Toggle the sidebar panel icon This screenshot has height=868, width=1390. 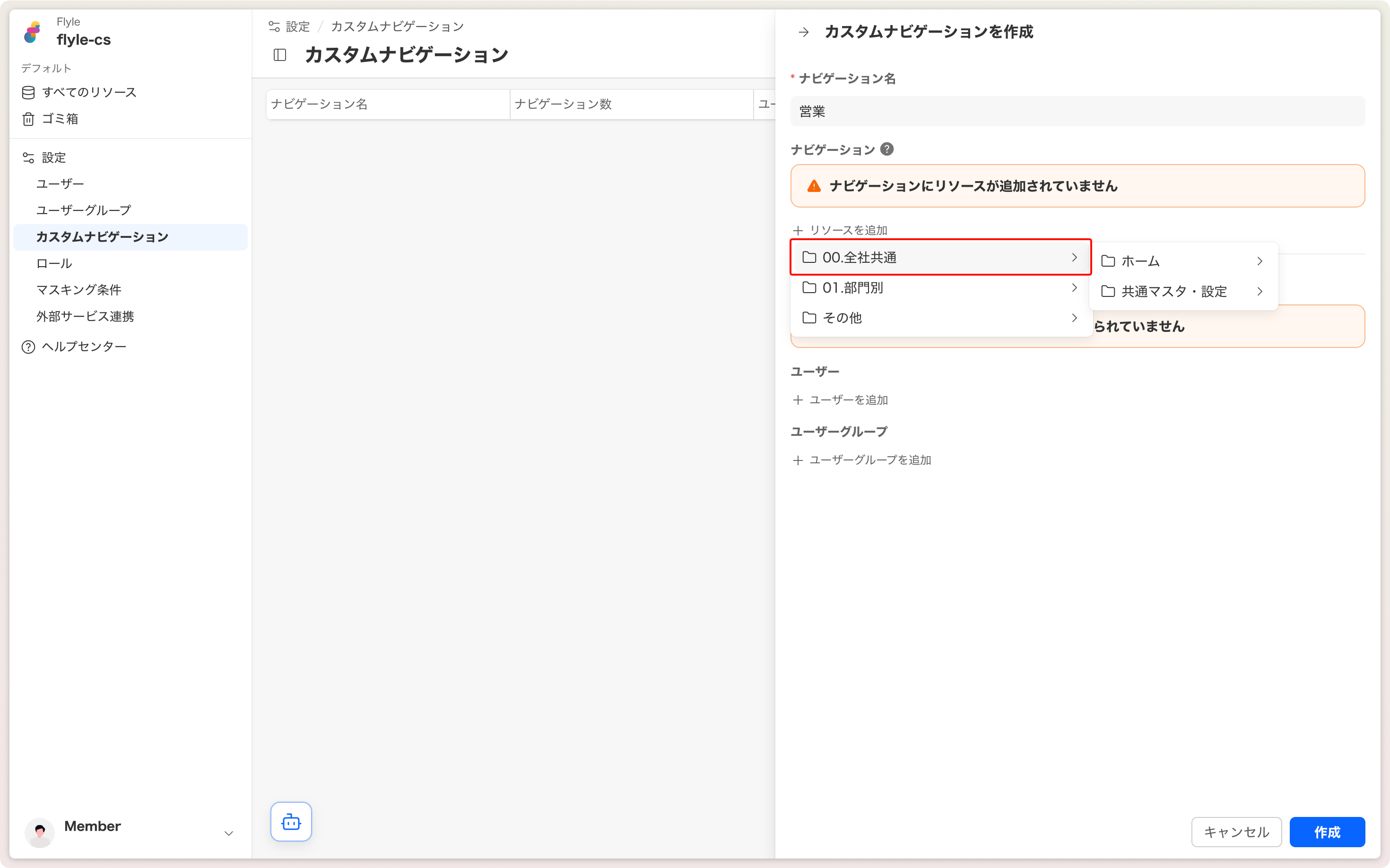point(280,55)
